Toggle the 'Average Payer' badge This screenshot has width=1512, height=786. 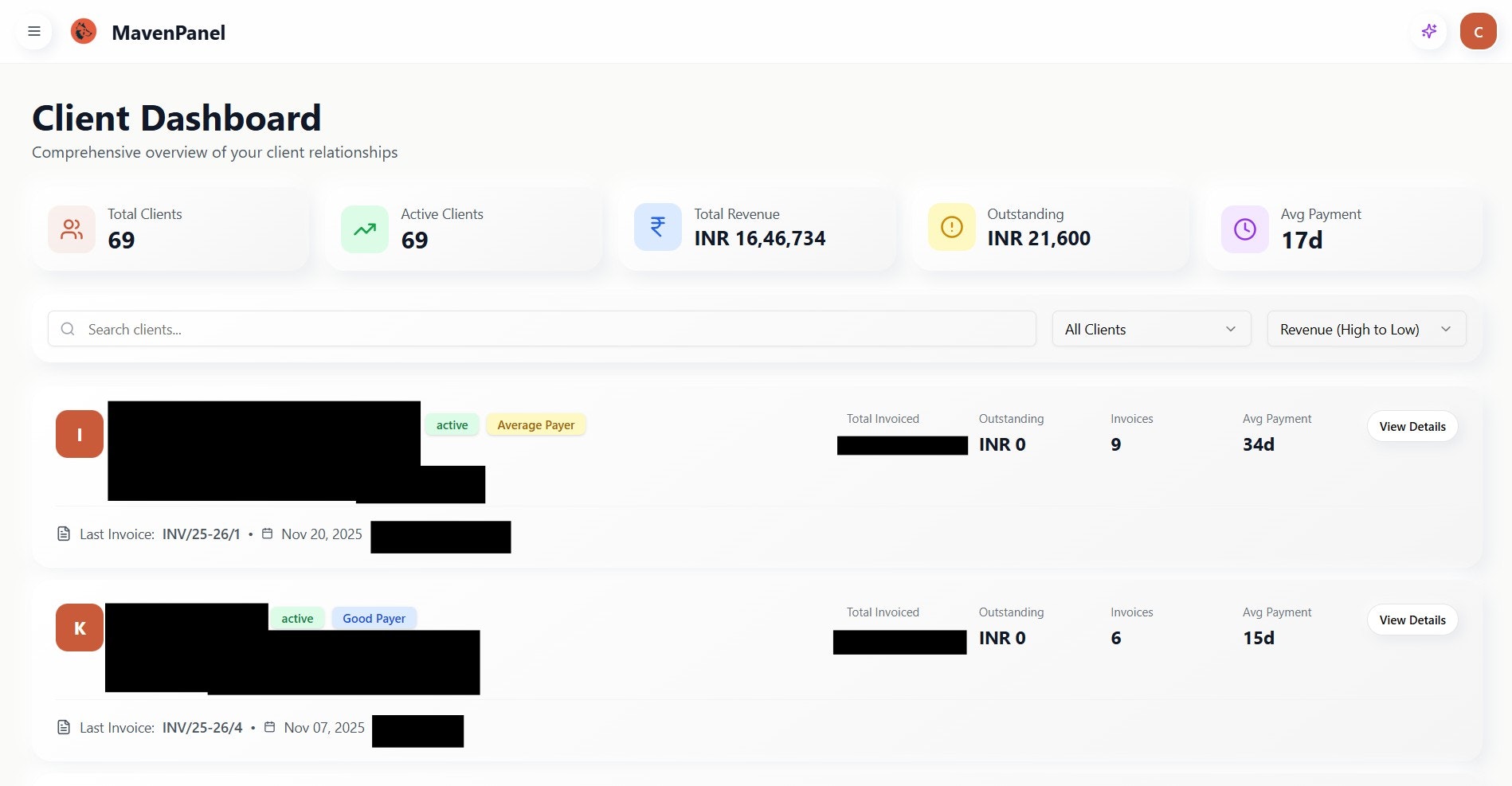point(535,424)
